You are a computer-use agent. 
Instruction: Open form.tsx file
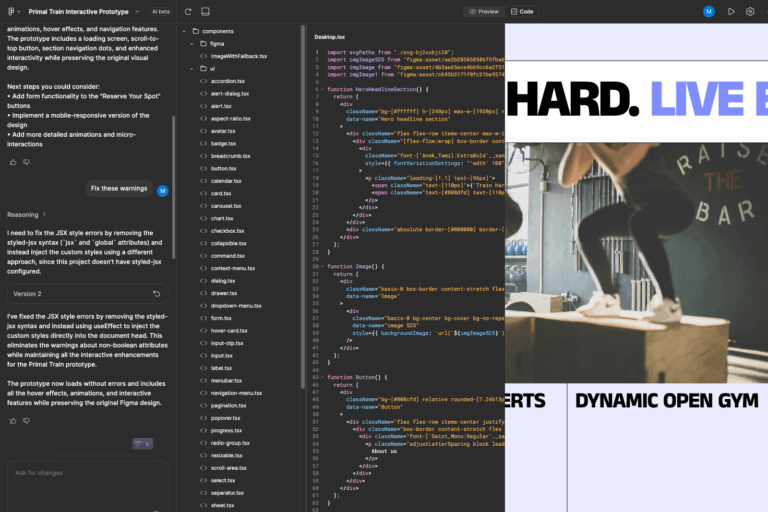coord(221,318)
